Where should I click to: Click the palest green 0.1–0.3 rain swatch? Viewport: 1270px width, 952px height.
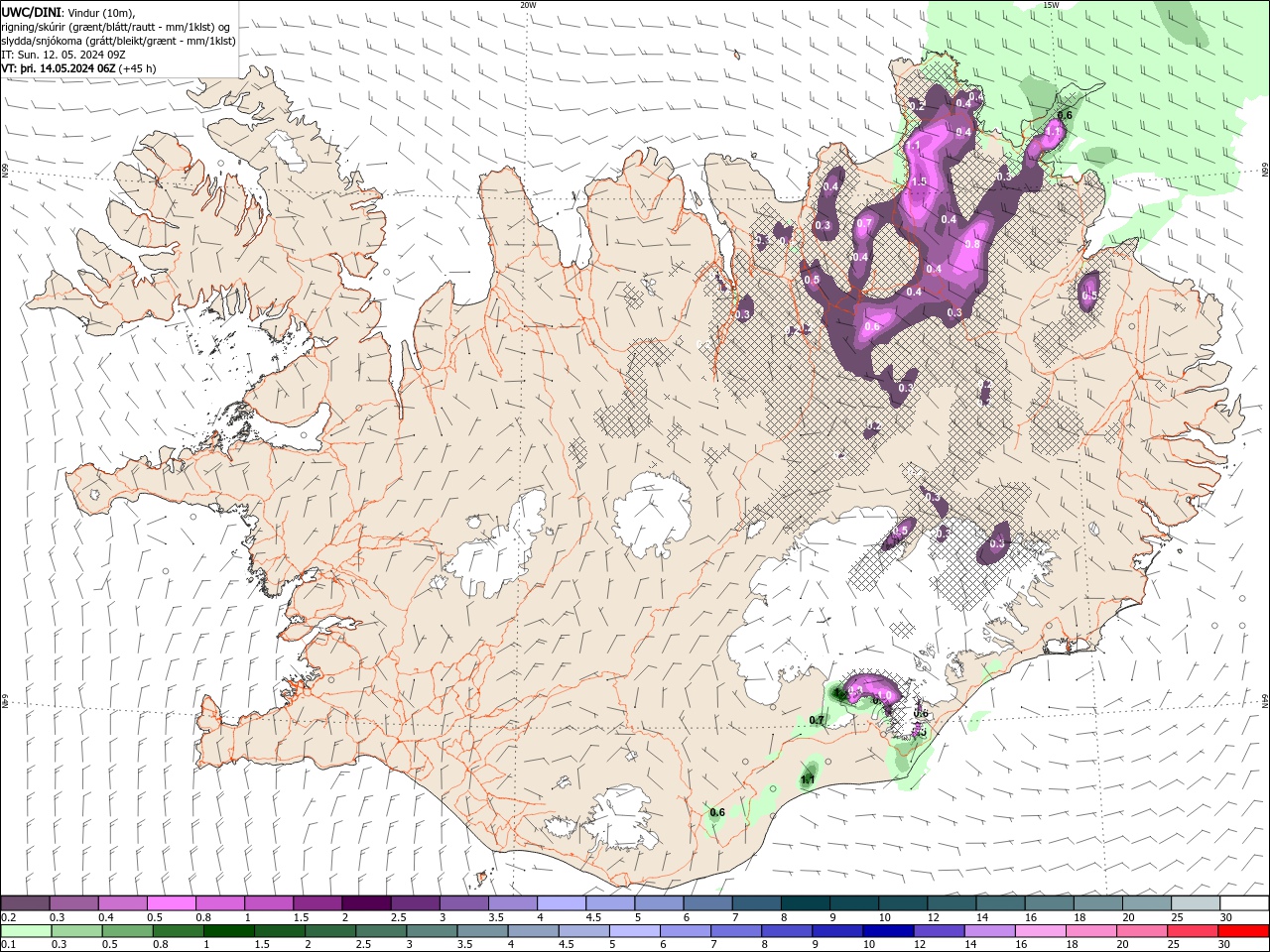point(26,931)
